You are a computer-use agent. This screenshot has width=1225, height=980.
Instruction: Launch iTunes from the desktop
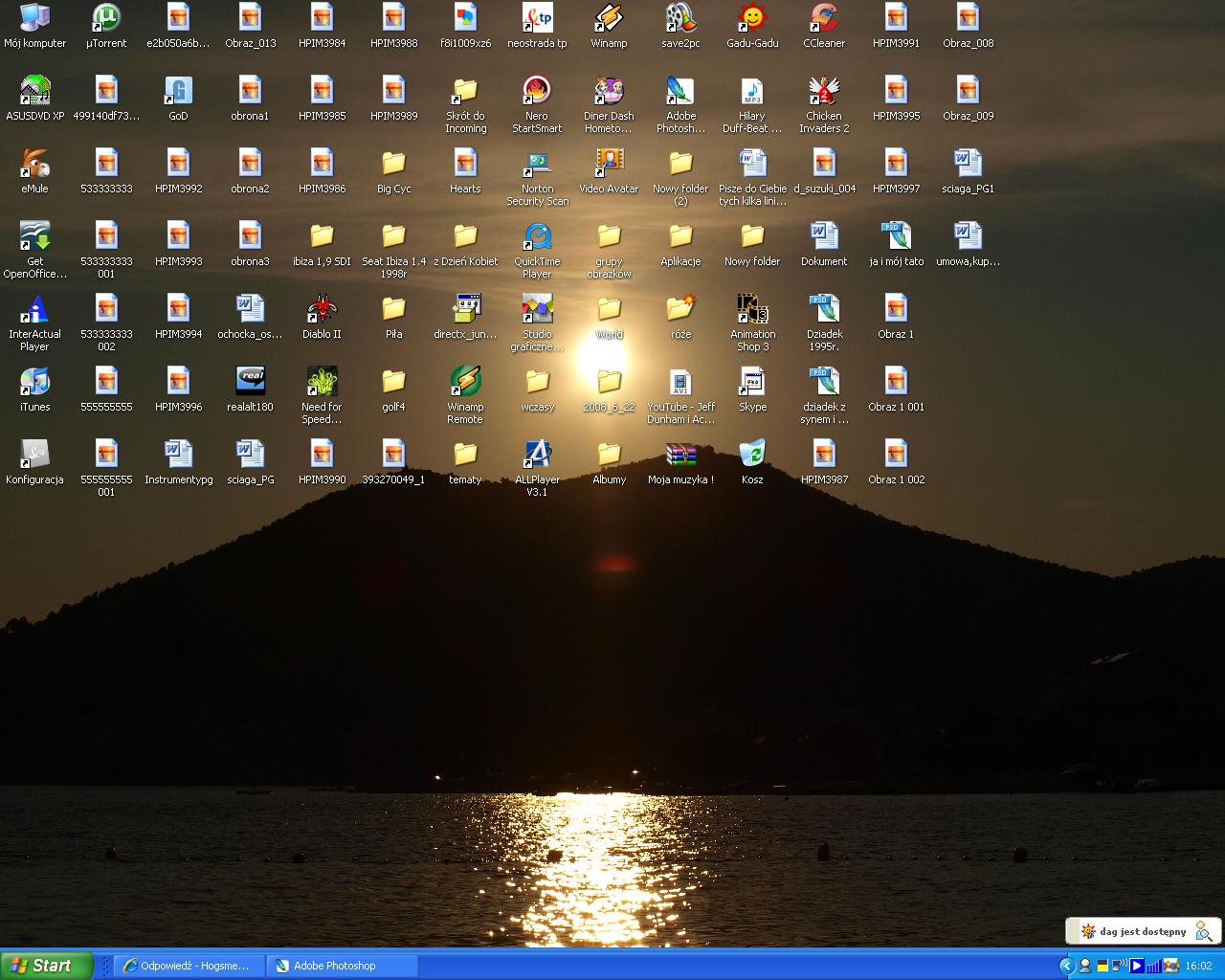(x=34, y=390)
